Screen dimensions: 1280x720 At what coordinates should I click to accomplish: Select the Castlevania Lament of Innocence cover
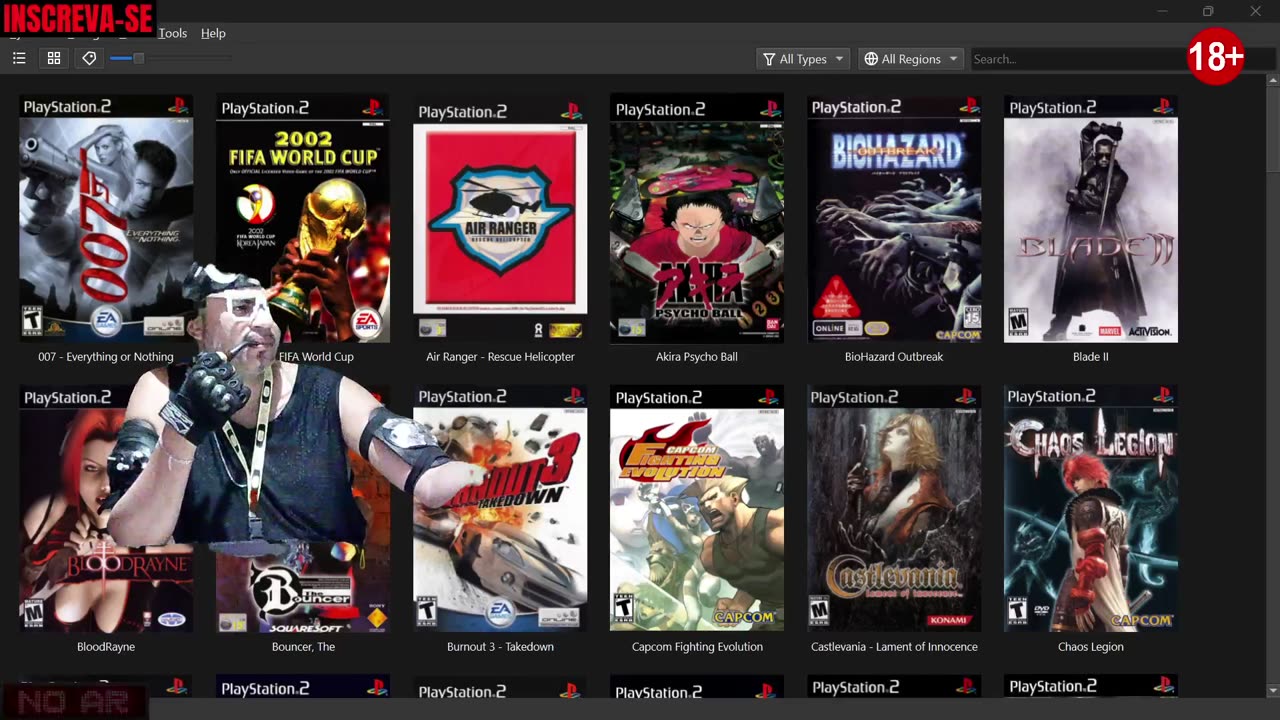click(x=894, y=508)
